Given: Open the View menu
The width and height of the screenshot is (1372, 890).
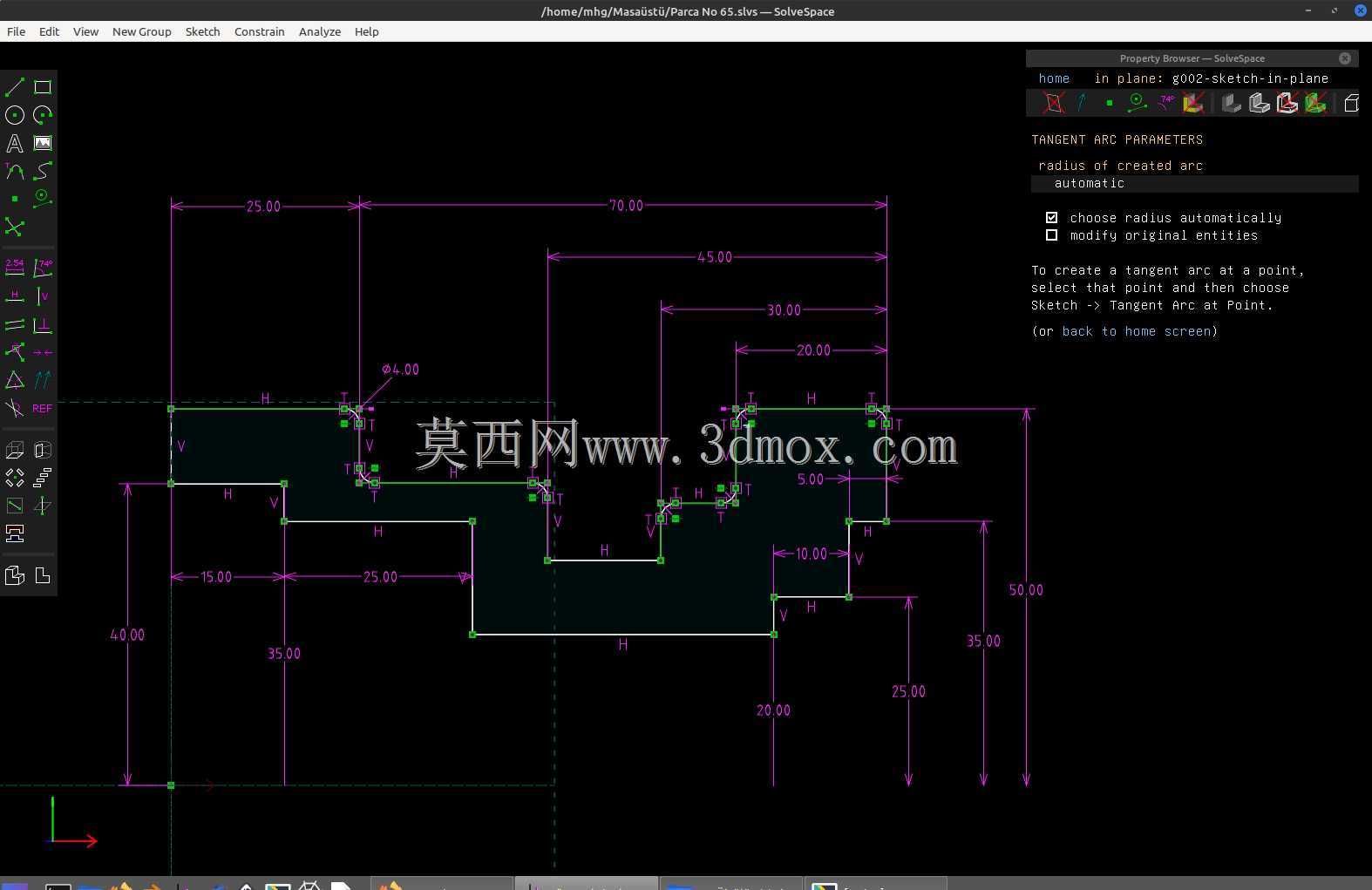Looking at the screenshot, I should 85,31.
